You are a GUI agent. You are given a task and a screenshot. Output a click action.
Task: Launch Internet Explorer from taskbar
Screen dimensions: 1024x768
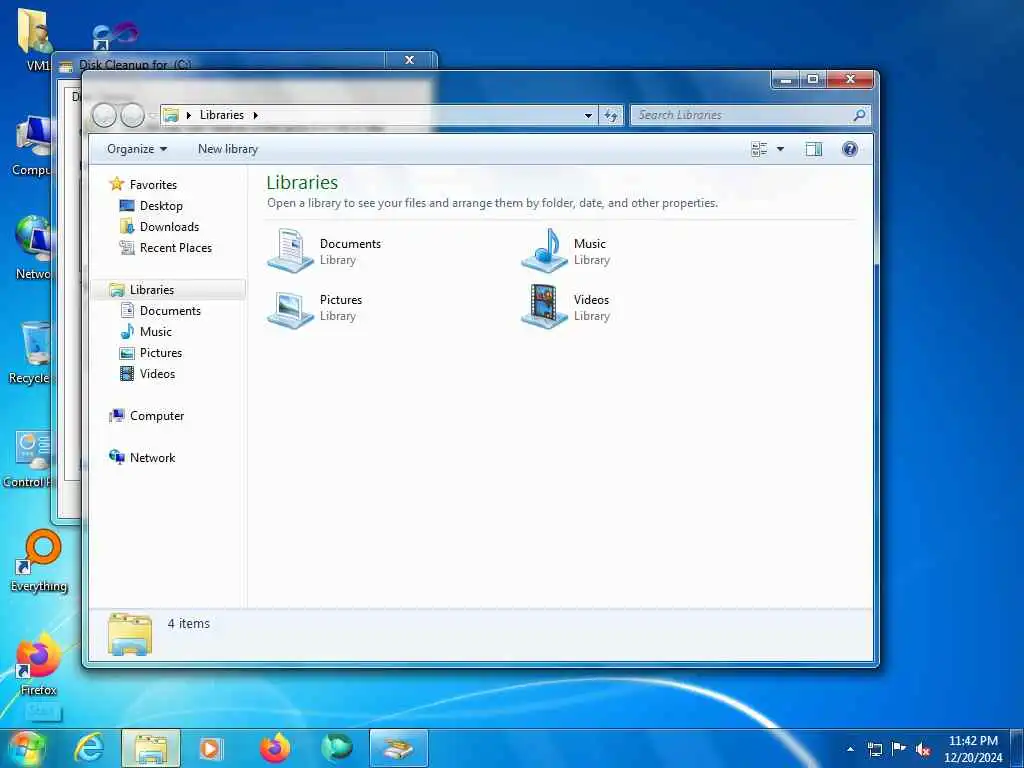[89, 748]
